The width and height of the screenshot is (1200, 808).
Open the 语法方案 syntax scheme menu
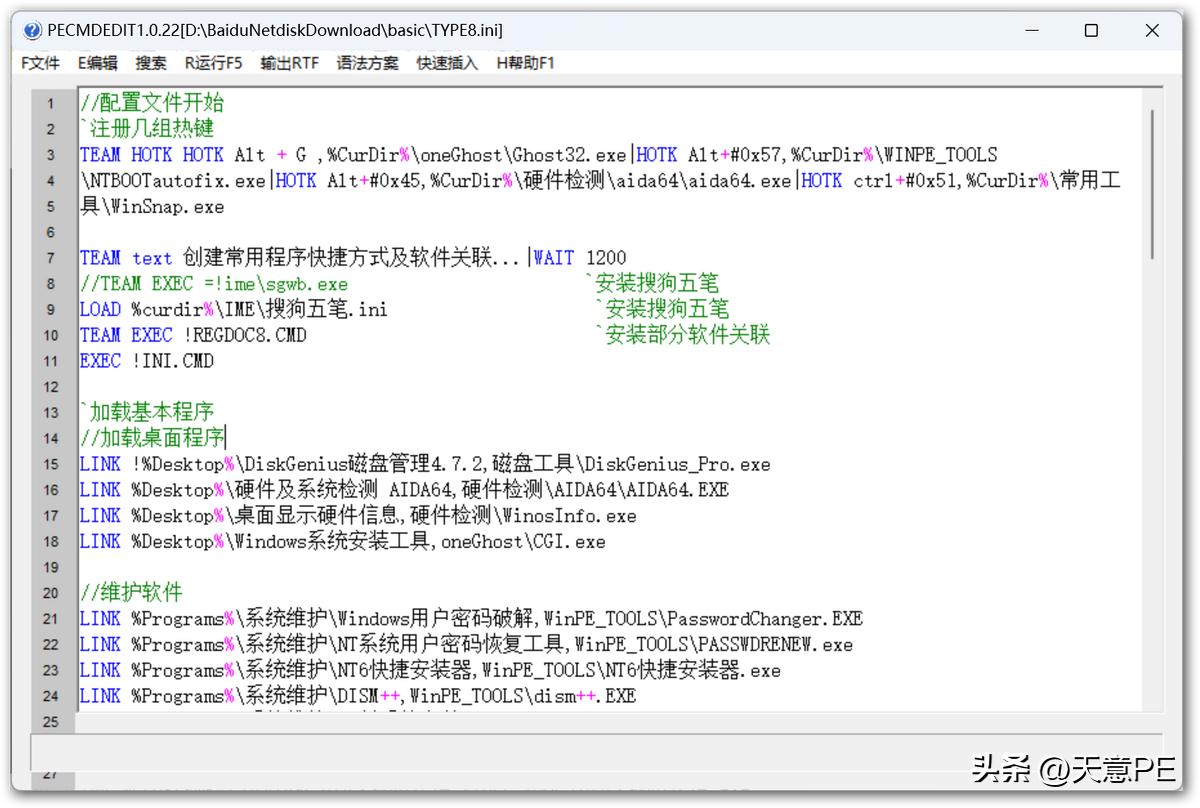tap(366, 62)
